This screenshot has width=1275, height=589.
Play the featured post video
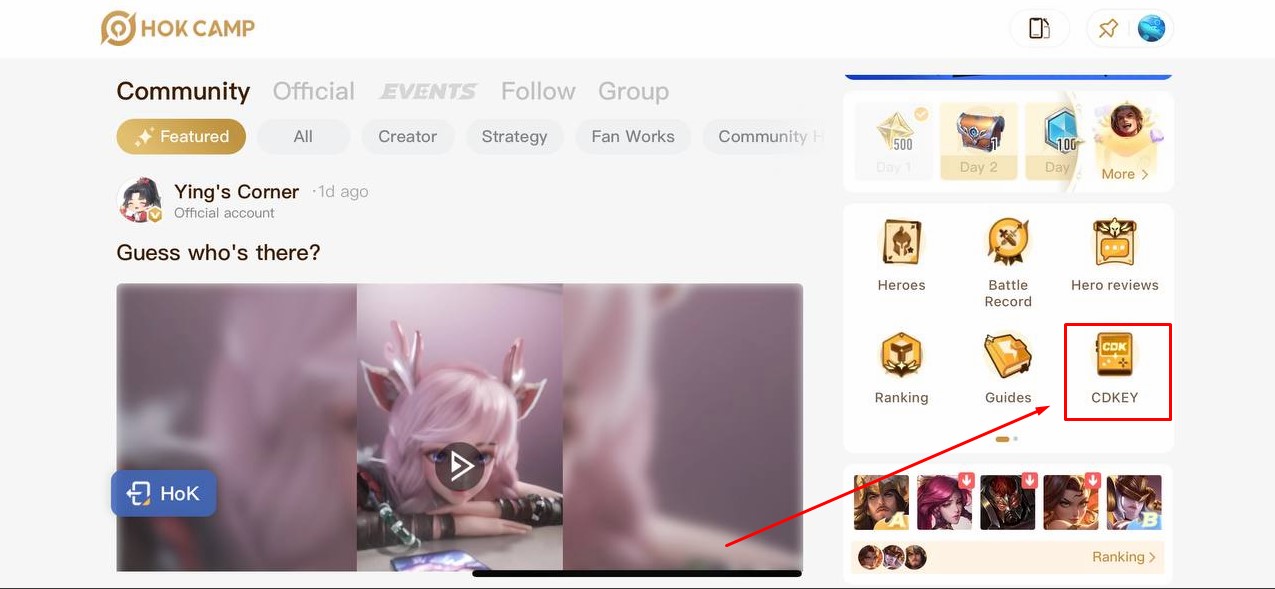459,465
